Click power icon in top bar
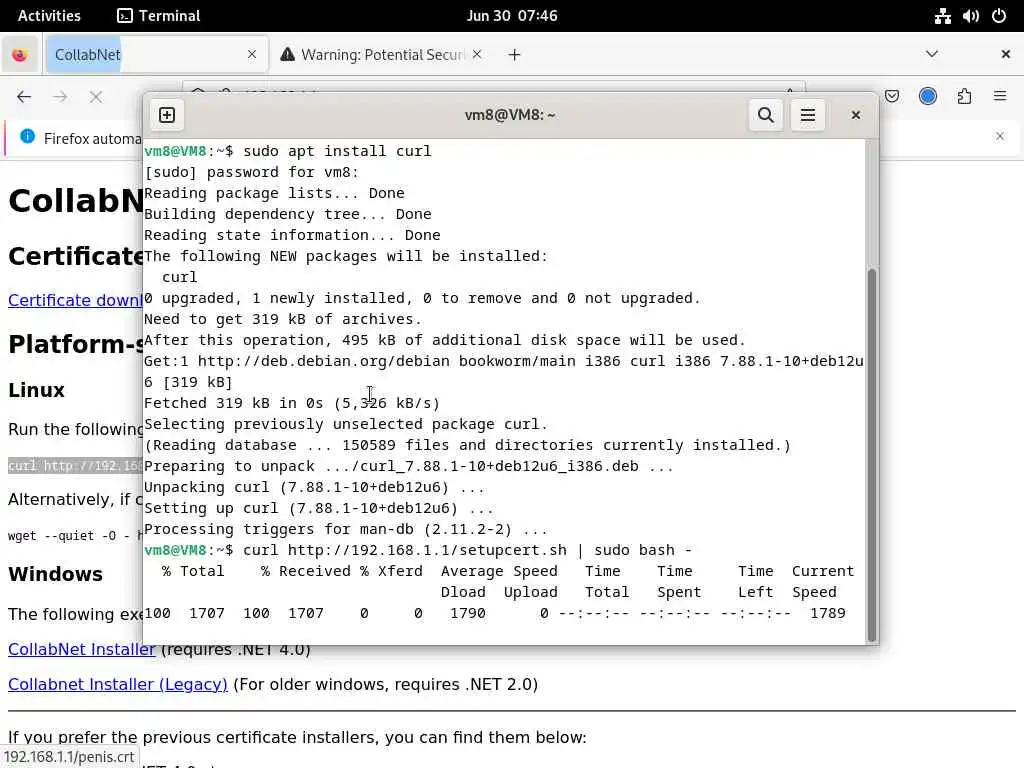 pos(999,16)
